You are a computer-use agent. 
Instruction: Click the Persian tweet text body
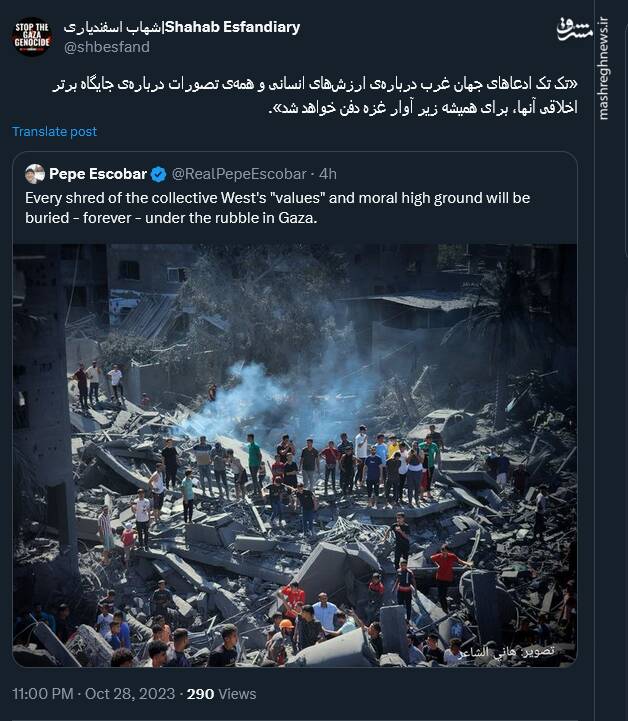point(315,96)
